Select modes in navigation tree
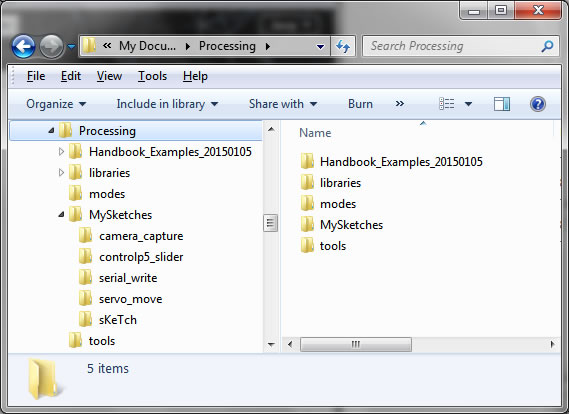This screenshot has height=414, width=569. click(x=107, y=194)
